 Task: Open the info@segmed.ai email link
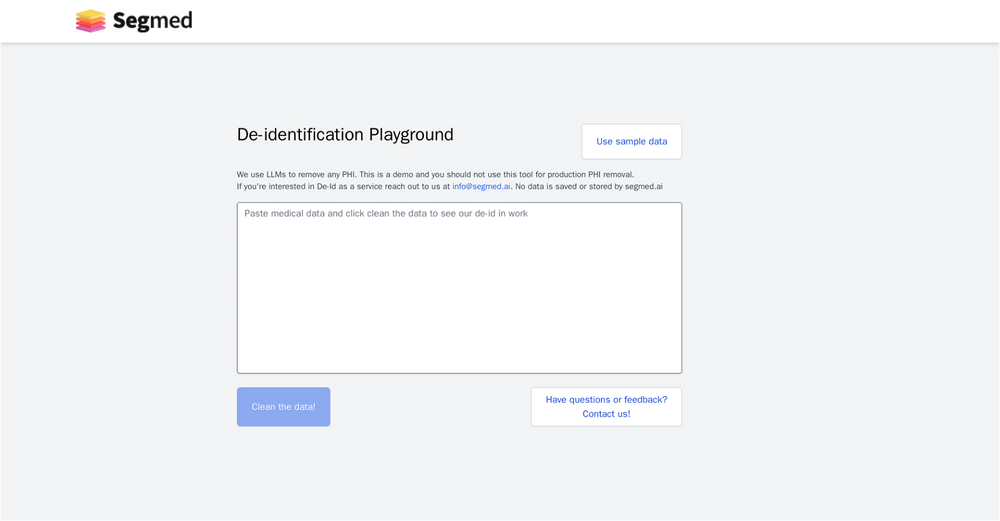481,186
